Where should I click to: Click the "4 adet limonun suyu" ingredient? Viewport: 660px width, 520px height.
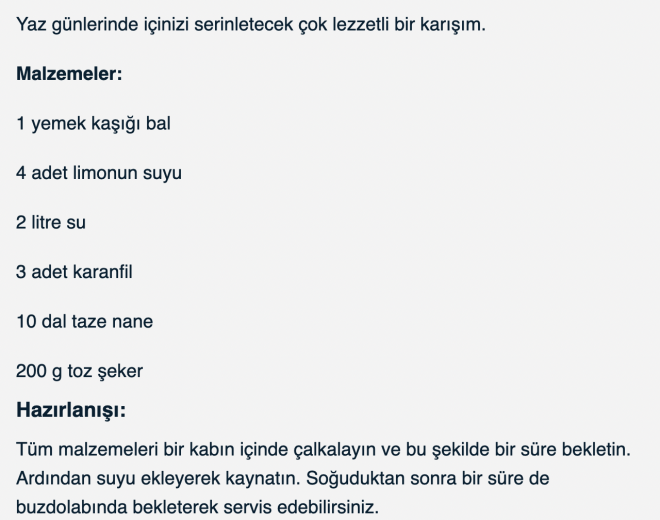99,173
